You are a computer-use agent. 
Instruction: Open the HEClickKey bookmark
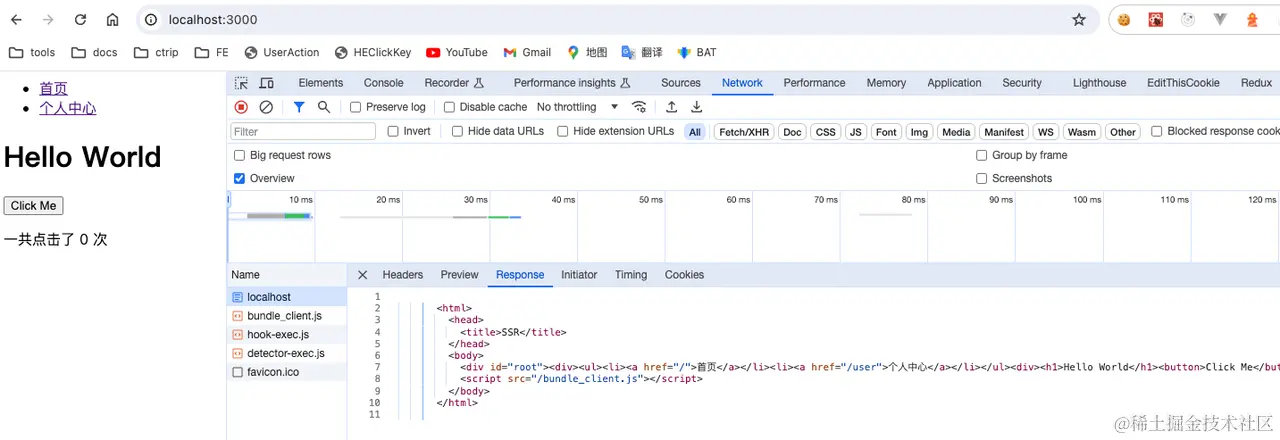pos(373,52)
